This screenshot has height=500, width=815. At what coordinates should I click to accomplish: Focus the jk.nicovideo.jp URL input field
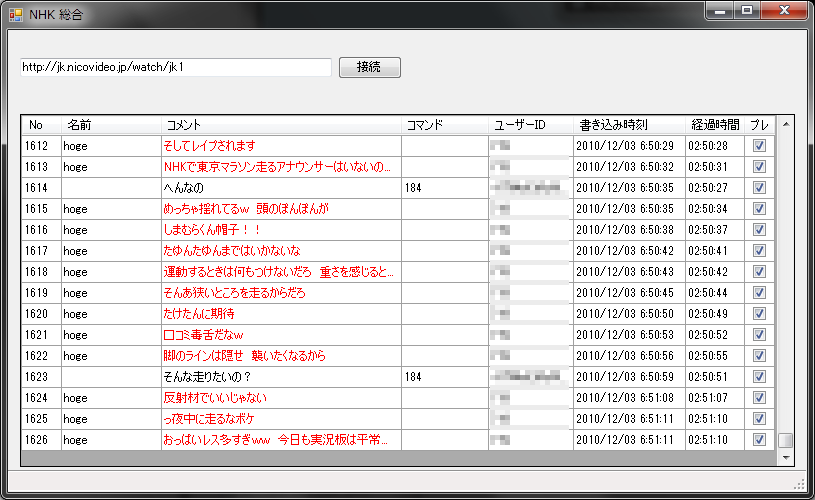[176, 67]
